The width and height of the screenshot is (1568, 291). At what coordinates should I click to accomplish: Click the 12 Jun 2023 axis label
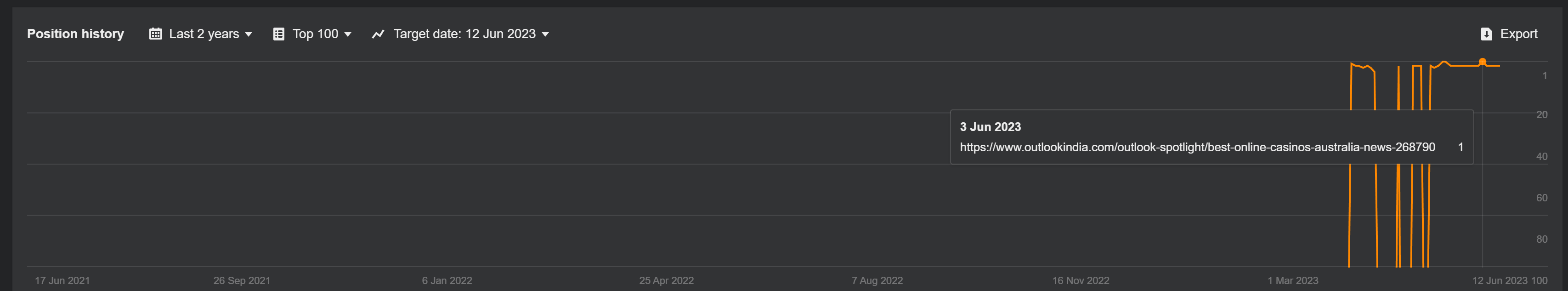[1499, 280]
